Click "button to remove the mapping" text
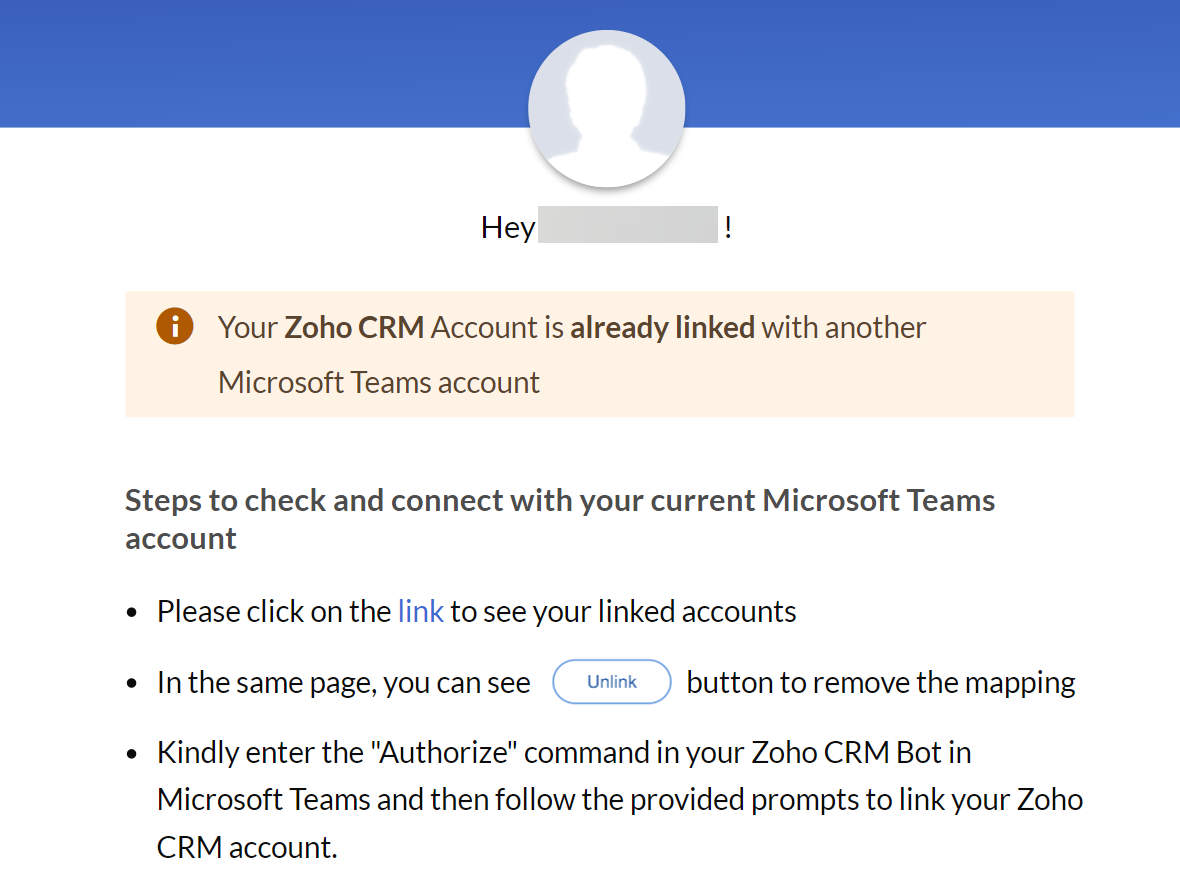The image size is (1180, 883). tap(880, 683)
